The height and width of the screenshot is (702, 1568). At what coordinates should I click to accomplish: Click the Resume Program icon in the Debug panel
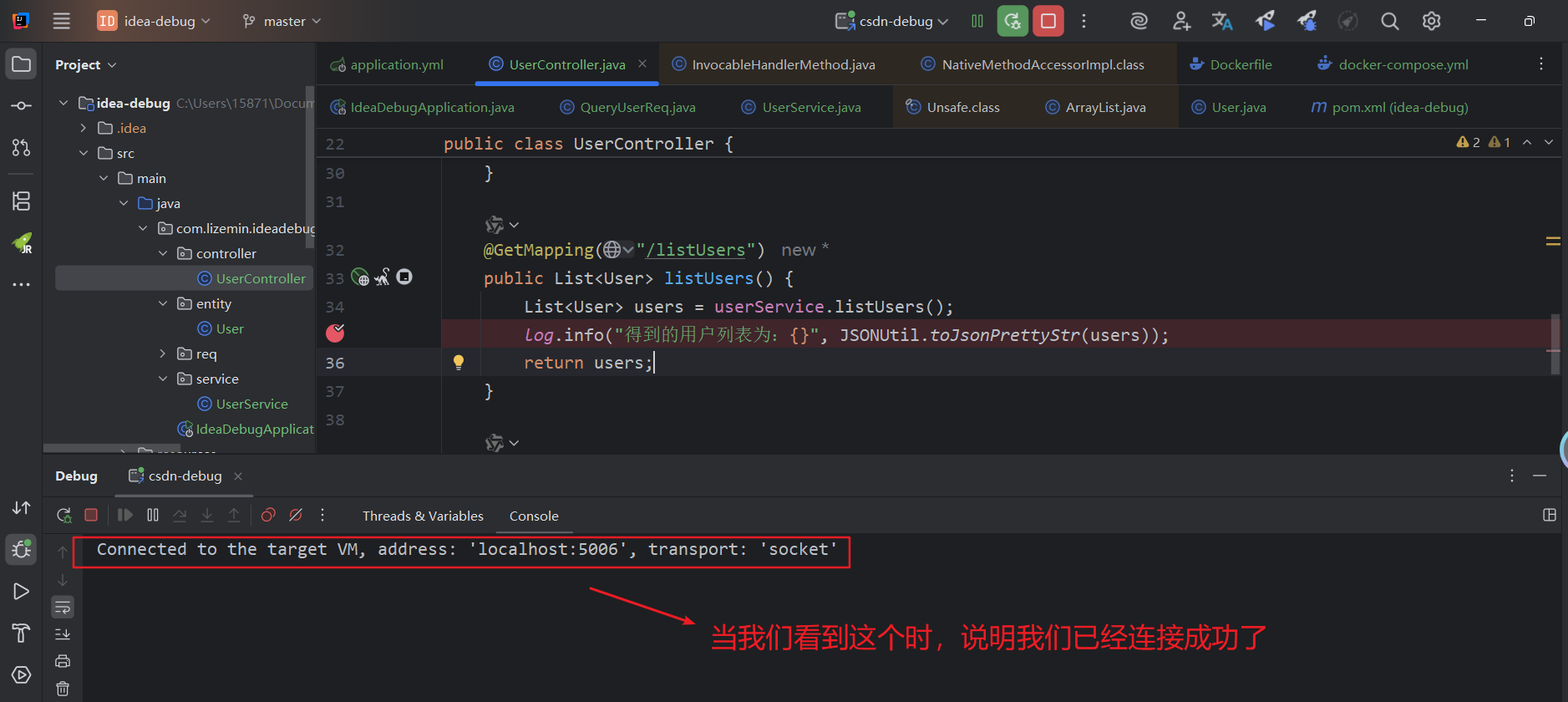[x=125, y=516]
